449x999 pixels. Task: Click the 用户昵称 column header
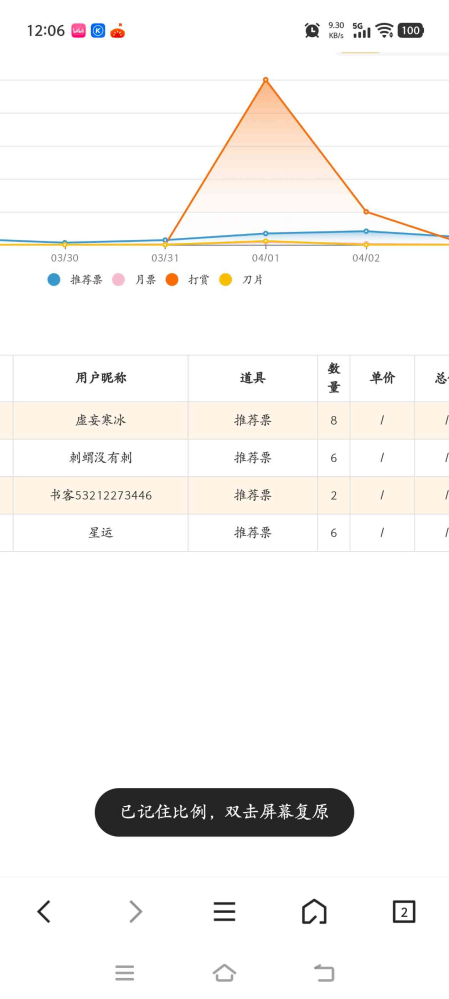101,378
